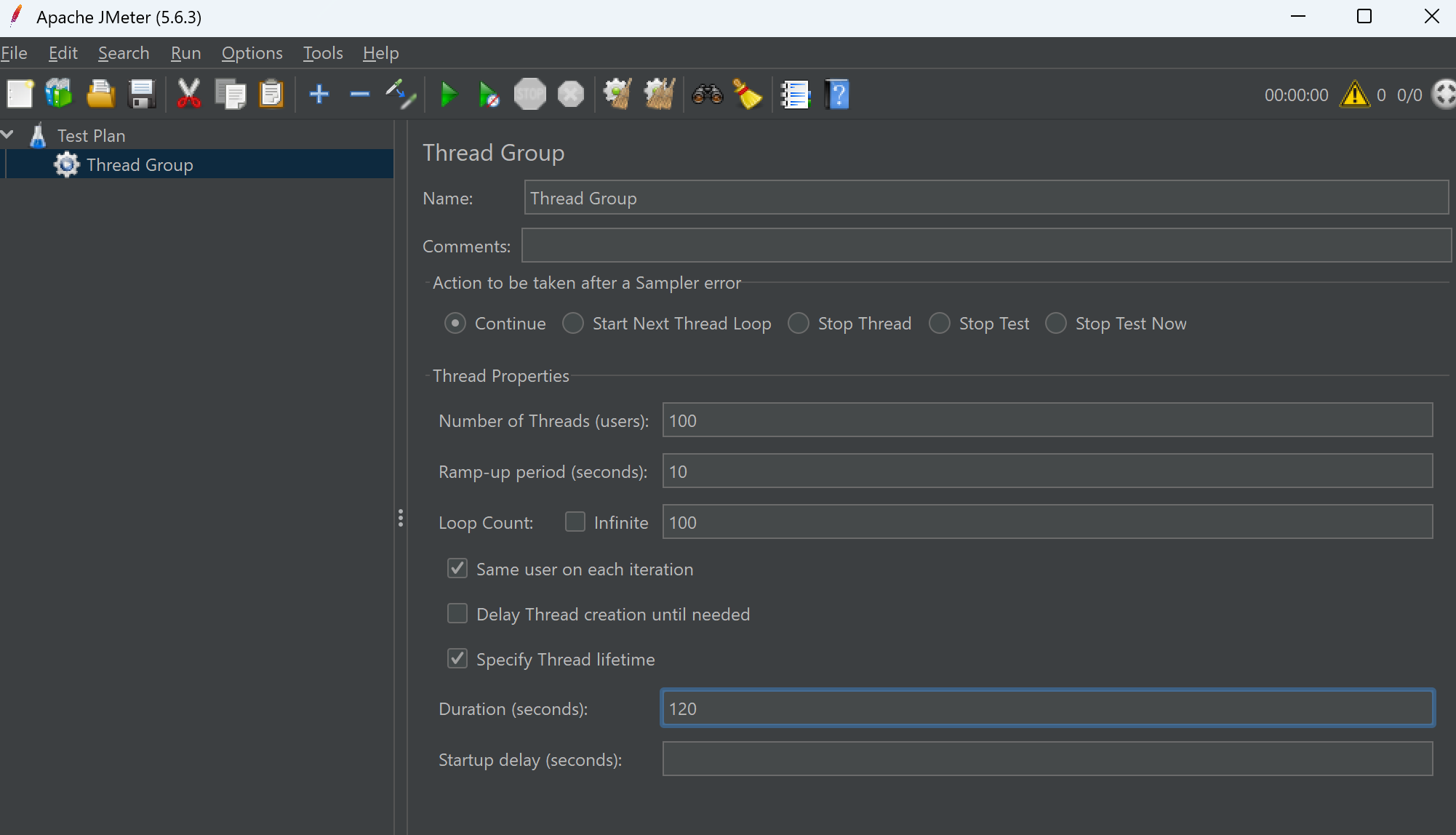1456x835 pixels.
Task: Click the remote engines globe icon
Action: click(x=1444, y=95)
